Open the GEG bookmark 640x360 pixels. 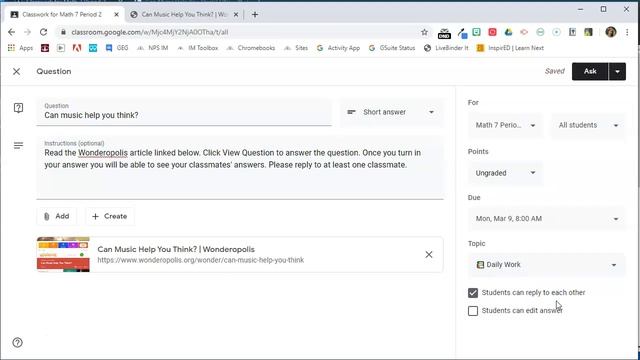coord(117,48)
